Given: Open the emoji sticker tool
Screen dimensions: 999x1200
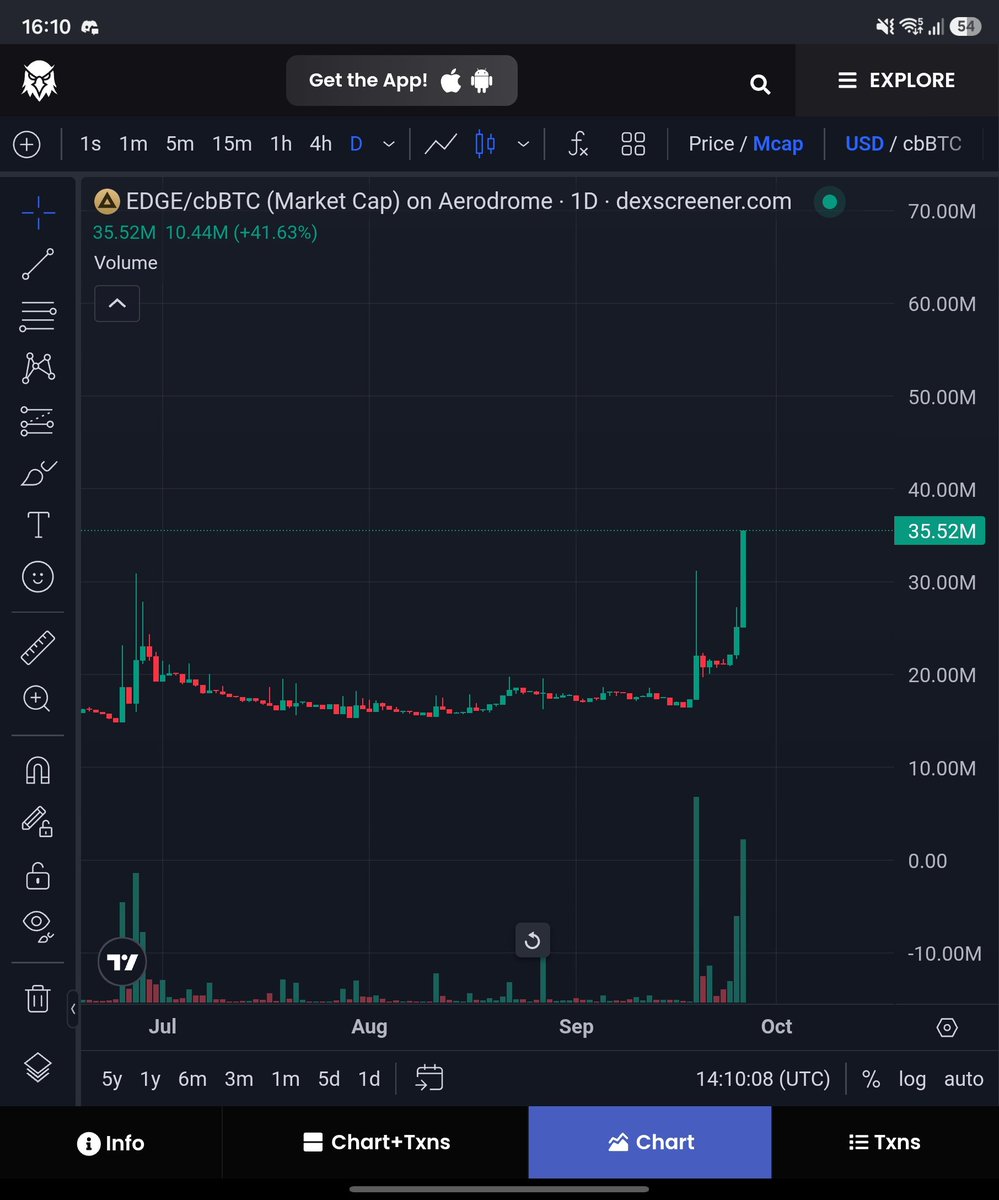Looking at the screenshot, I should coord(38,577).
